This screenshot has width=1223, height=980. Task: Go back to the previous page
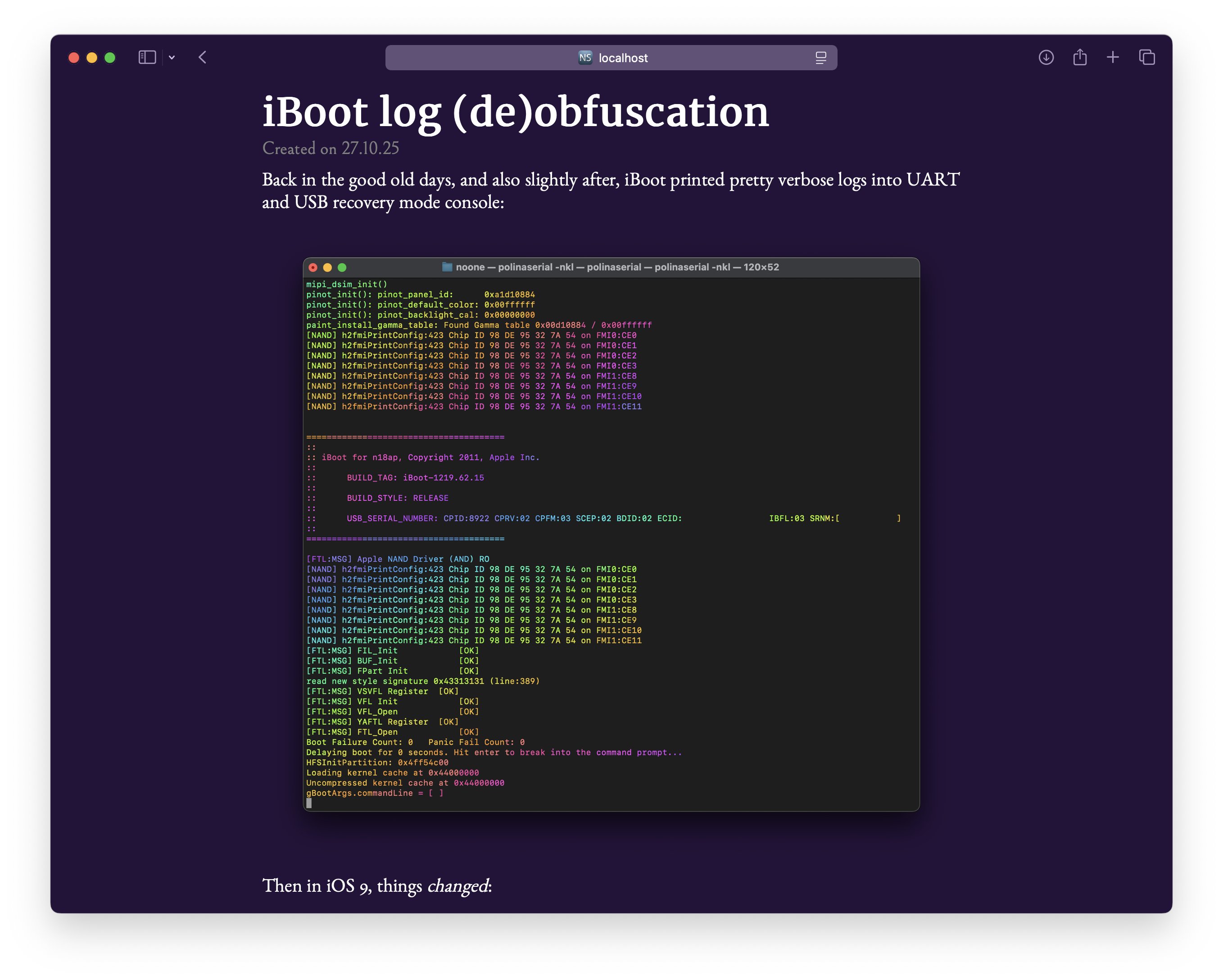[x=203, y=57]
